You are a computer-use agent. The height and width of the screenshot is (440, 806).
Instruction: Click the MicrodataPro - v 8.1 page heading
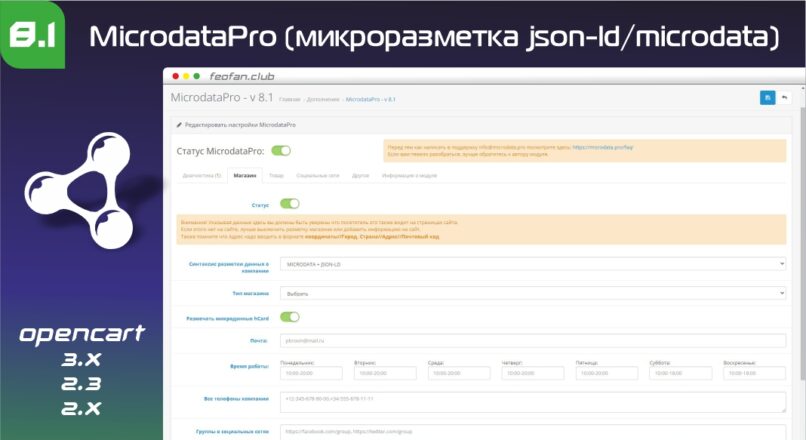point(222,97)
